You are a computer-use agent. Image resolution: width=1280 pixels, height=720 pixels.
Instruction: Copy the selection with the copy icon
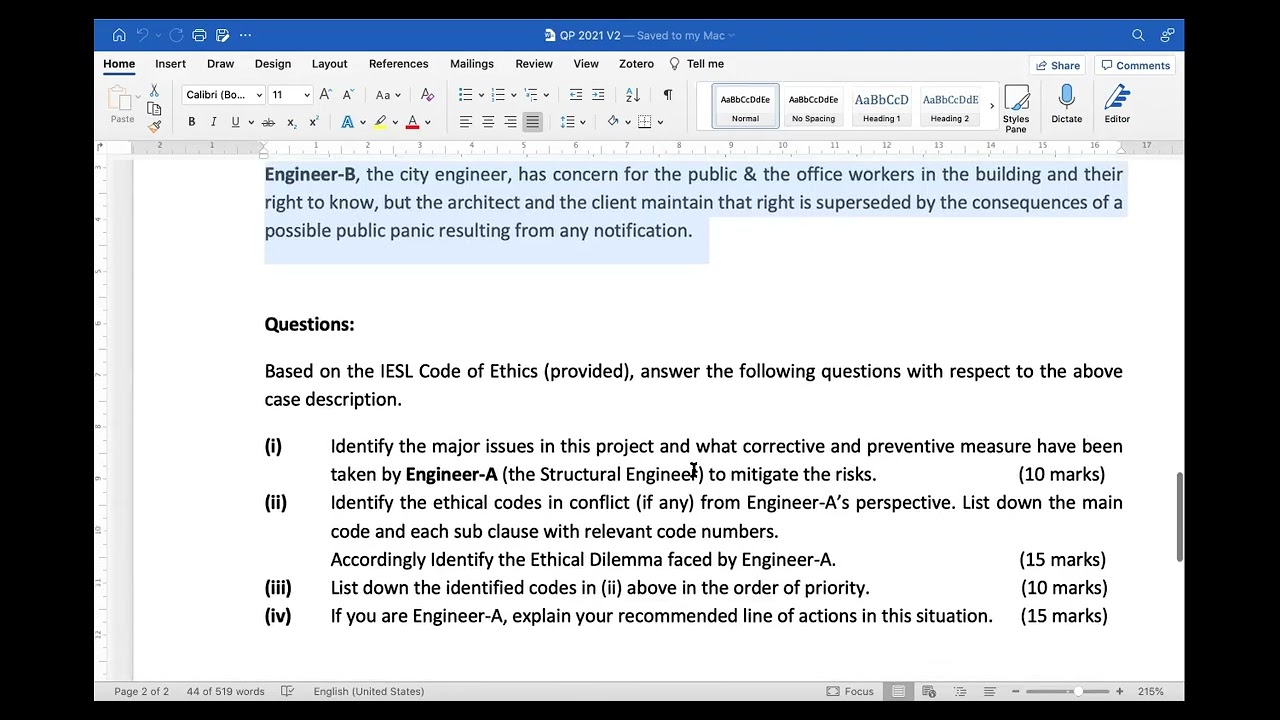pyautogui.click(x=154, y=109)
